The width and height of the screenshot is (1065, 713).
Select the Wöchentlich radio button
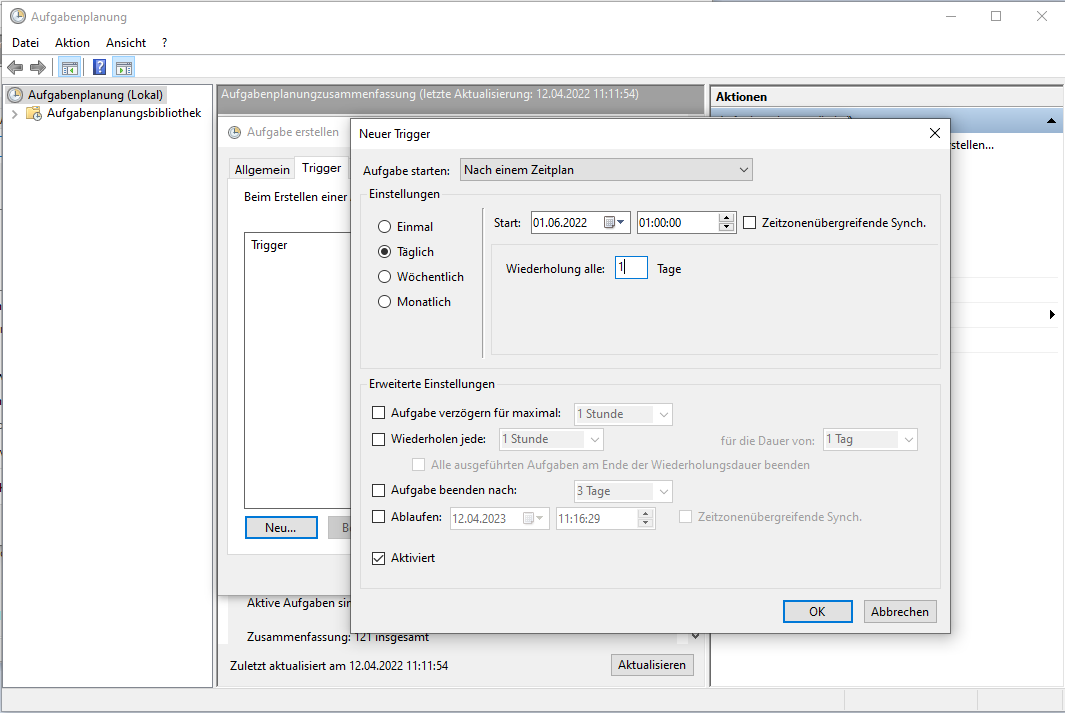coord(384,277)
